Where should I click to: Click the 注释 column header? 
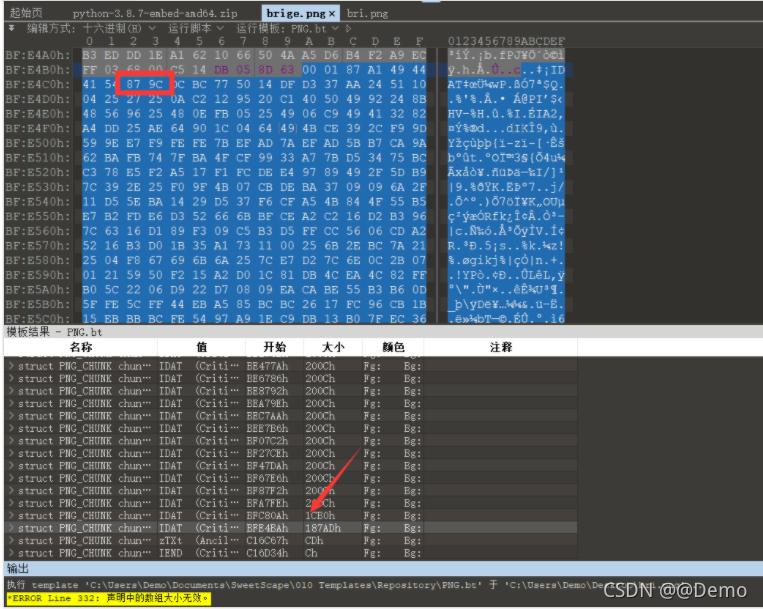[501, 347]
